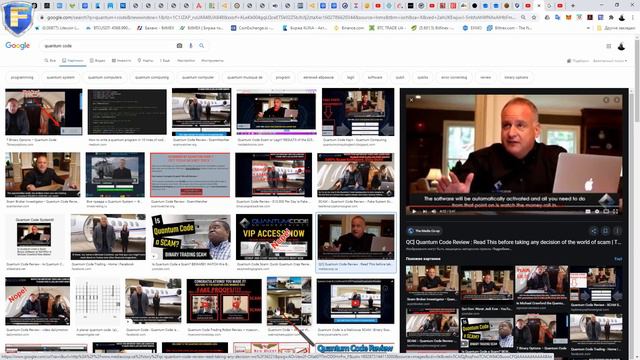The height and width of the screenshot is (360, 640).
Task: Click the browser address bar URL
Action: [281, 18]
